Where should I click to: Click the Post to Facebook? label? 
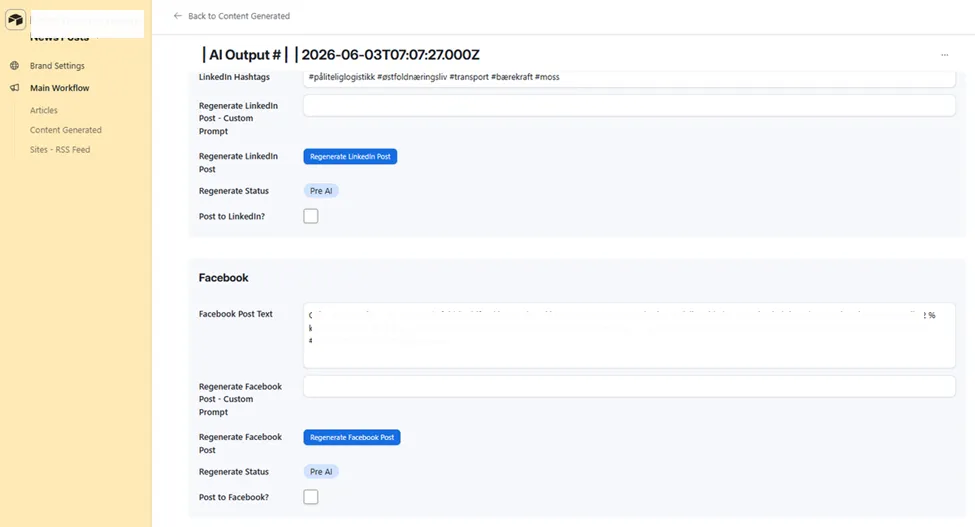234,497
